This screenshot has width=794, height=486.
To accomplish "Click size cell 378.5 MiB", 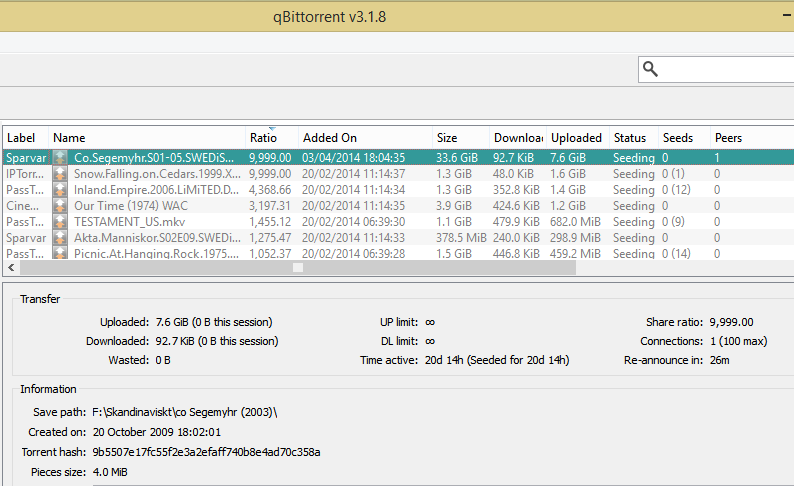I will (461, 238).
